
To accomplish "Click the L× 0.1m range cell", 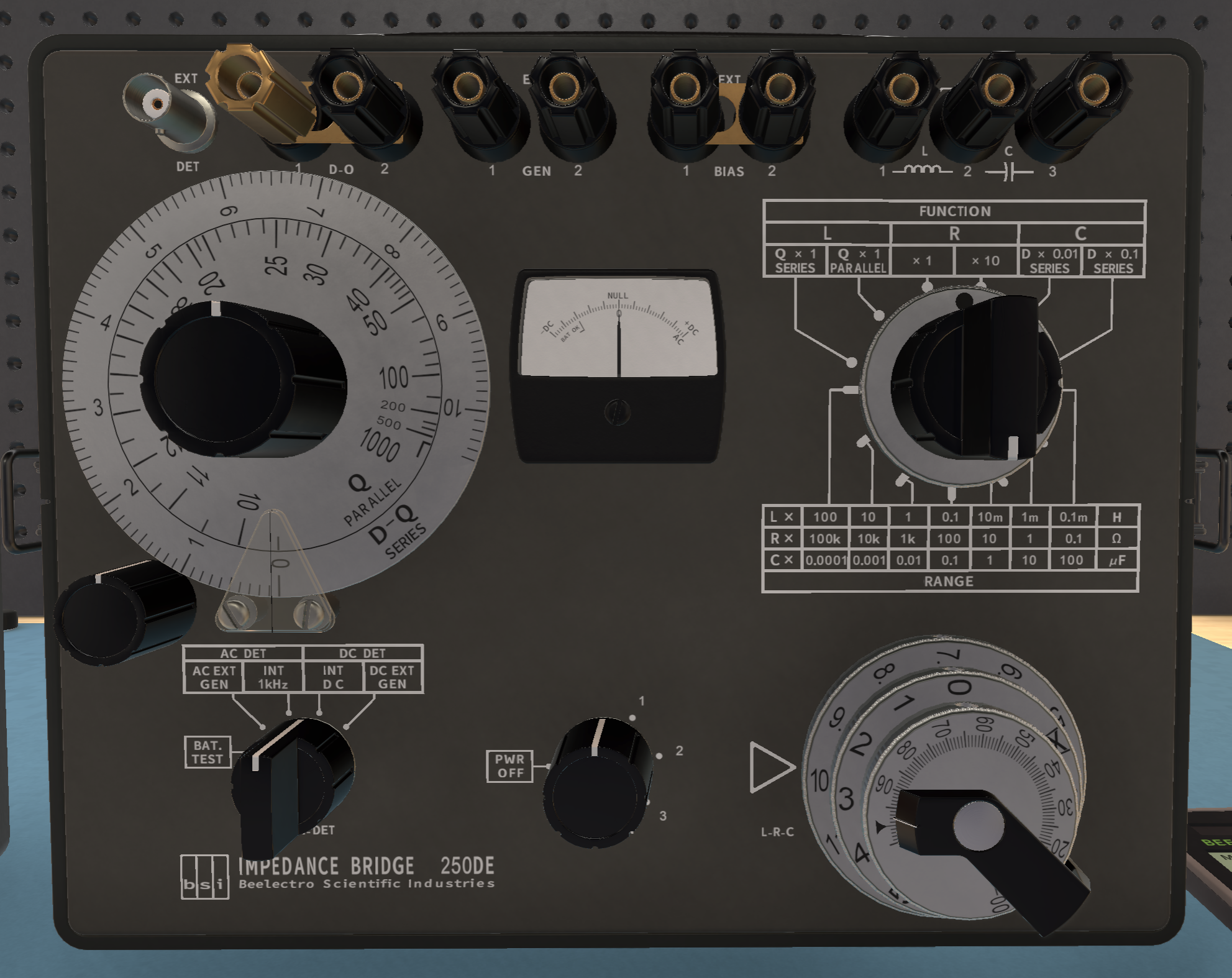I will (x=1073, y=517).
